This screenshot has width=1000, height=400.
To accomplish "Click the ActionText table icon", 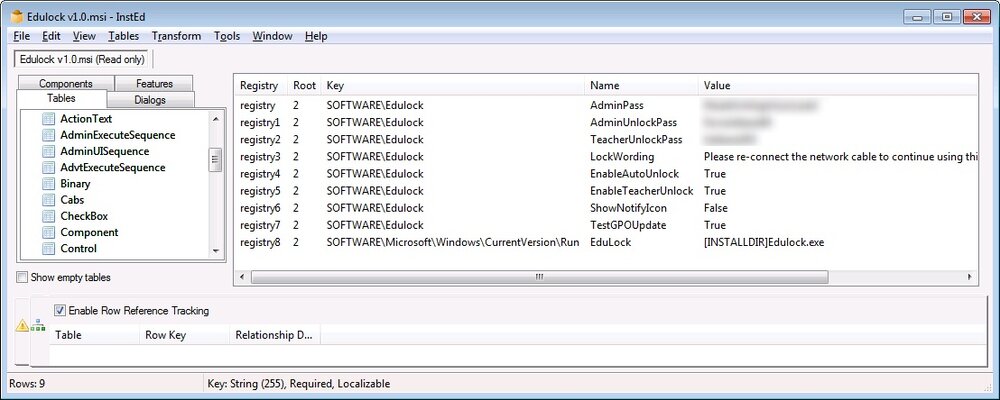I will point(48,119).
